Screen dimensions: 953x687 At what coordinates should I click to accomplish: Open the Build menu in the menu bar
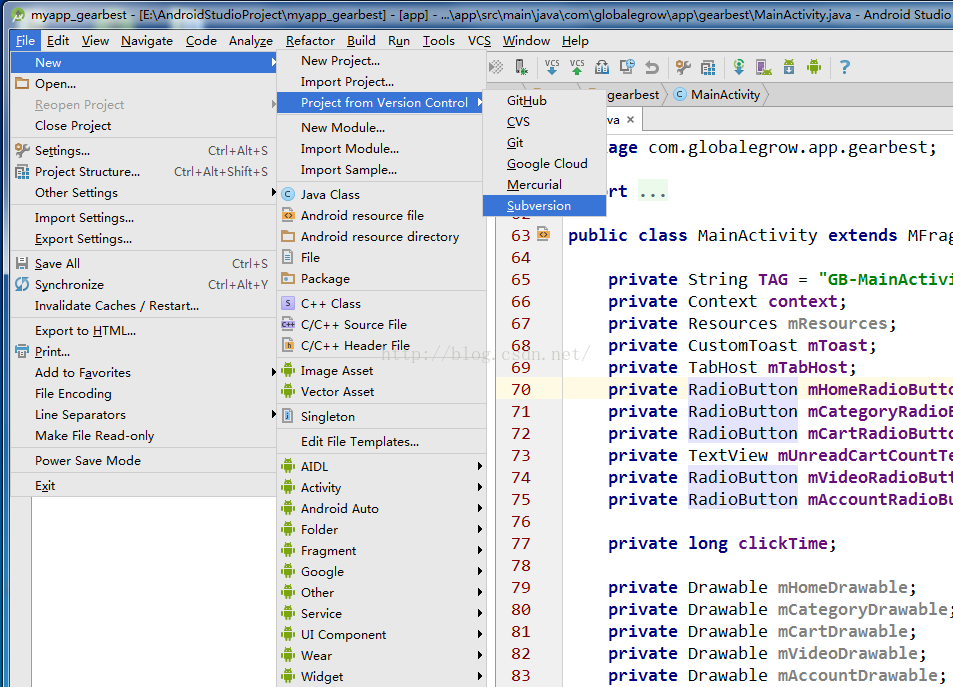coord(361,41)
